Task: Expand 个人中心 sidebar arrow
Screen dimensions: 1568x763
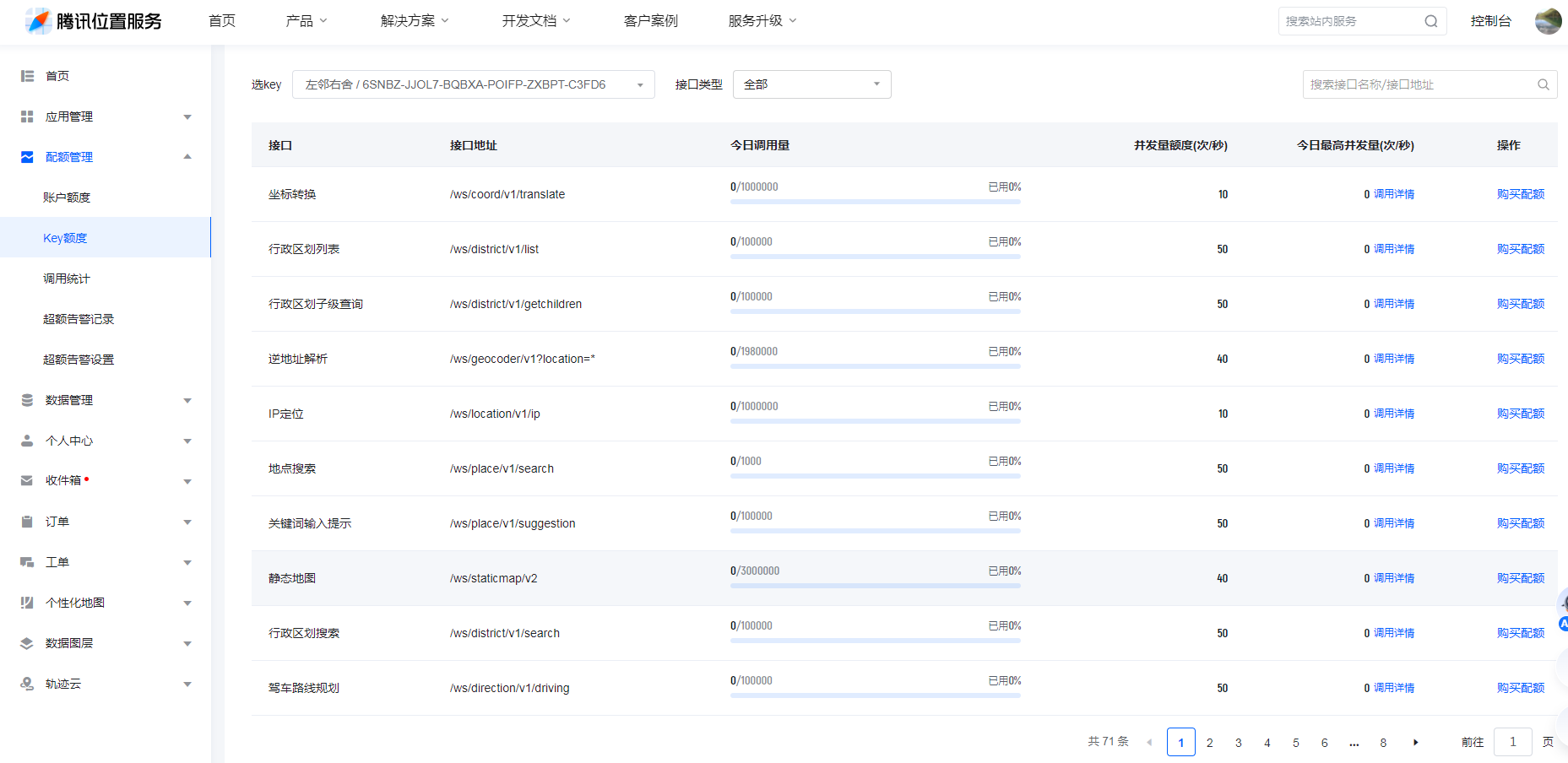Action: click(187, 441)
